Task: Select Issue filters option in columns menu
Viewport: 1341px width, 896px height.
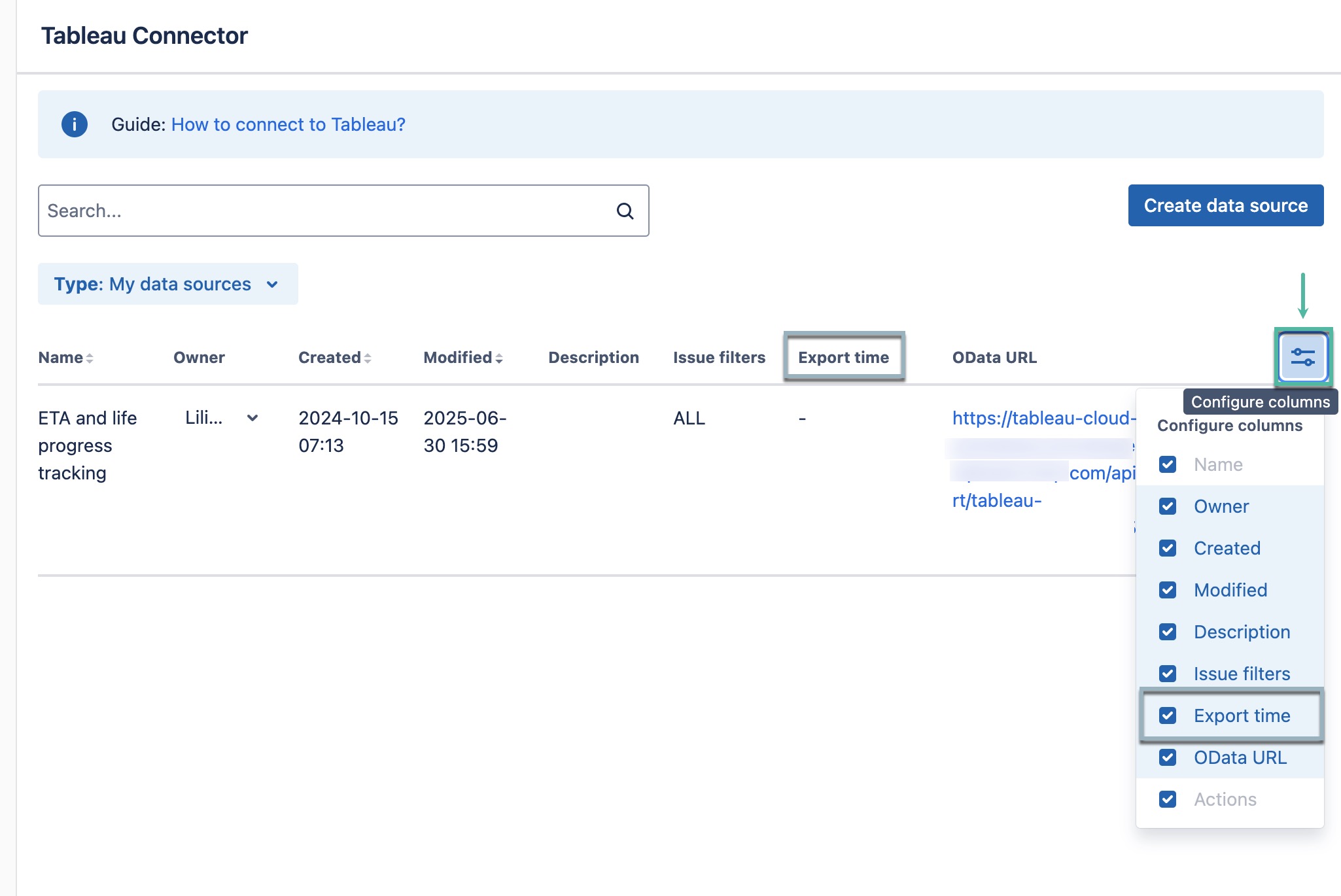Action: [1242, 674]
